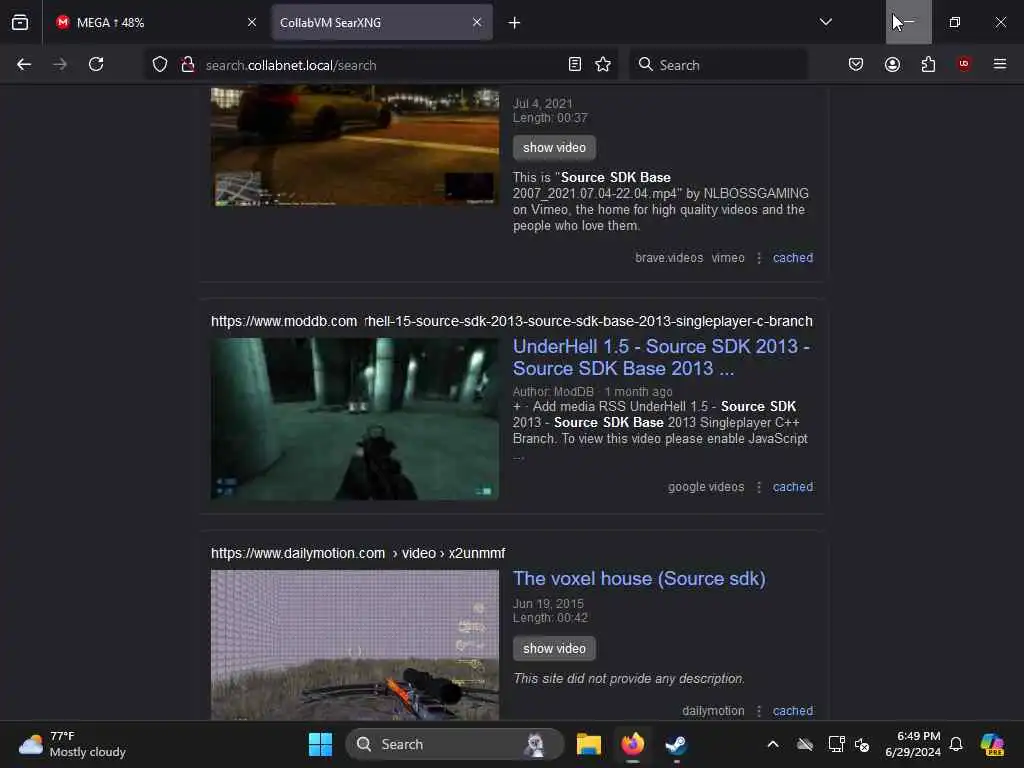The height and width of the screenshot is (768, 1024).
Task: Go forward one page
Action: (x=60, y=64)
